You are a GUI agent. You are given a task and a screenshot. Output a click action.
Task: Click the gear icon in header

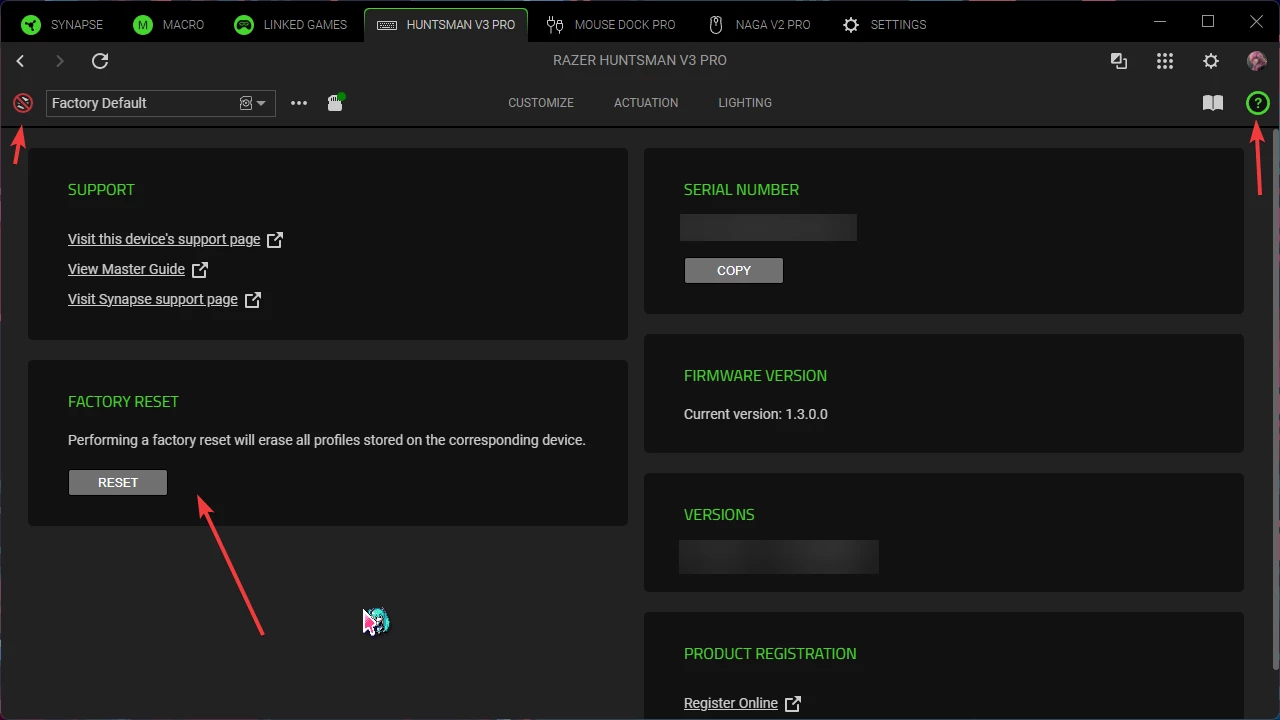click(1211, 61)
